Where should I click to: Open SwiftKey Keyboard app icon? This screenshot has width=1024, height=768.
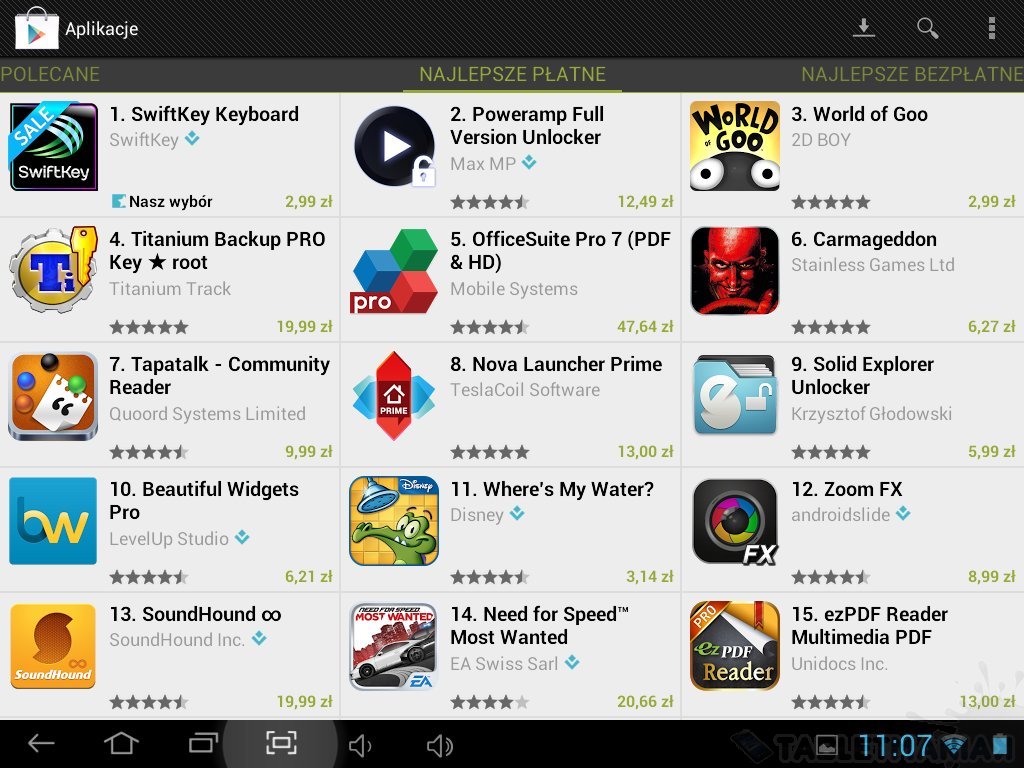[53, 146]
